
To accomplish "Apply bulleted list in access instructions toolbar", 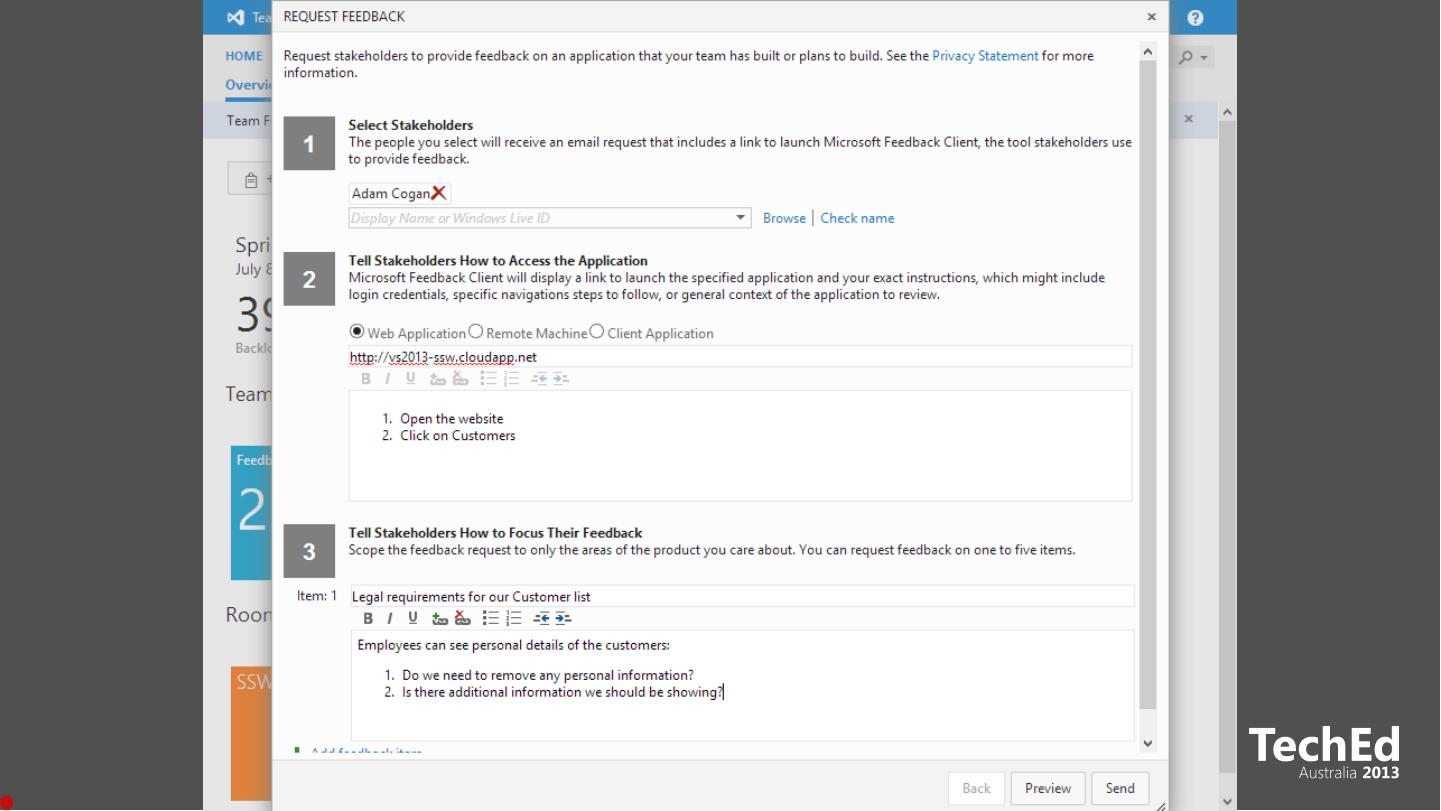I will pos(488,379).
